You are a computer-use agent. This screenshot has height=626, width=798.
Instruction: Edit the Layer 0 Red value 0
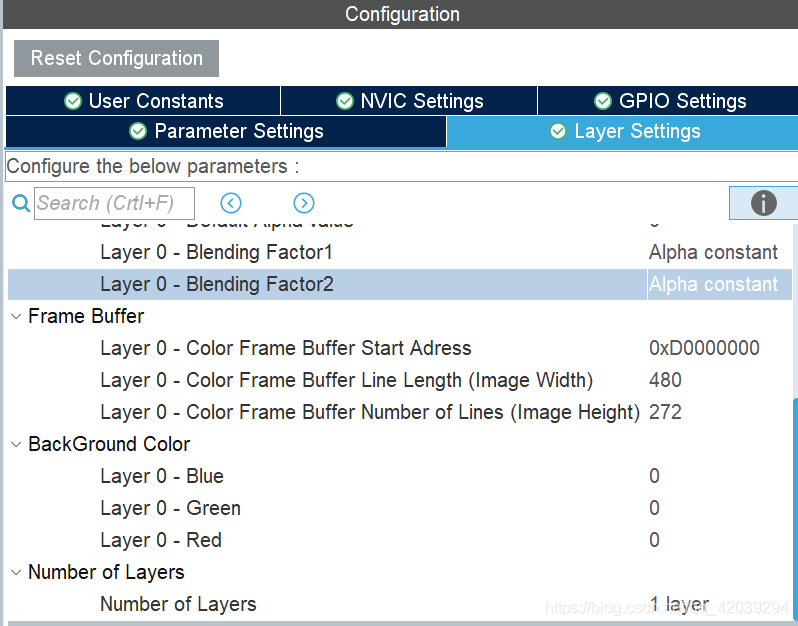pyautogui.click(x=654, y=540)
